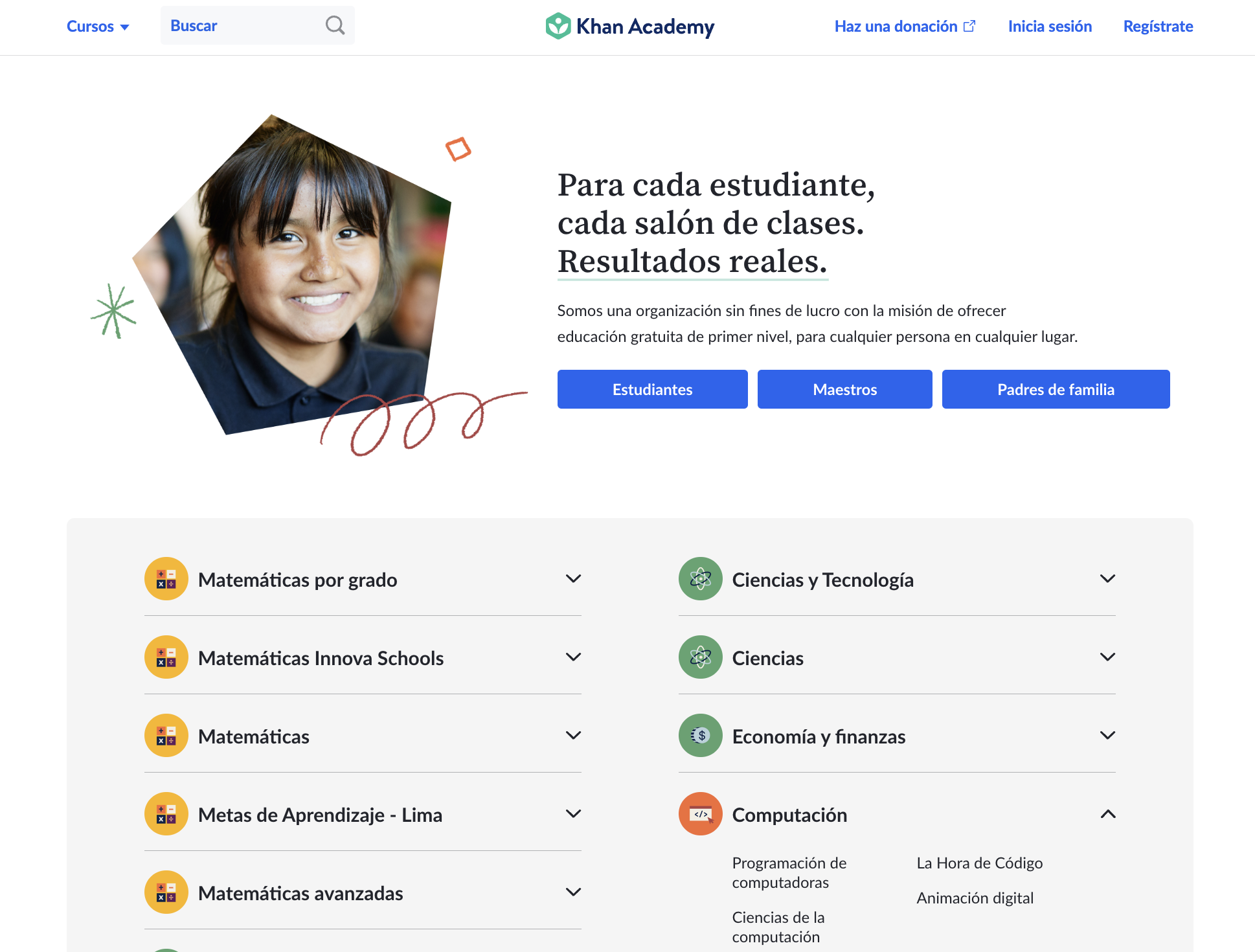Open the Regístrate link

pyautogui.click(x=1158, y=27)
